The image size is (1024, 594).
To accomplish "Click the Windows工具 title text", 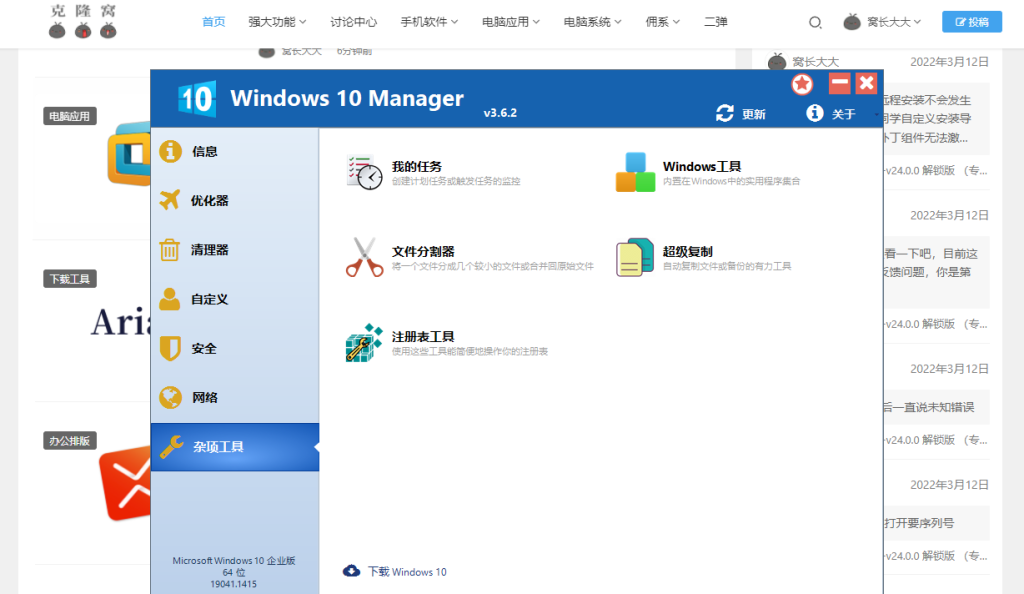I will [x=702, y=166].
